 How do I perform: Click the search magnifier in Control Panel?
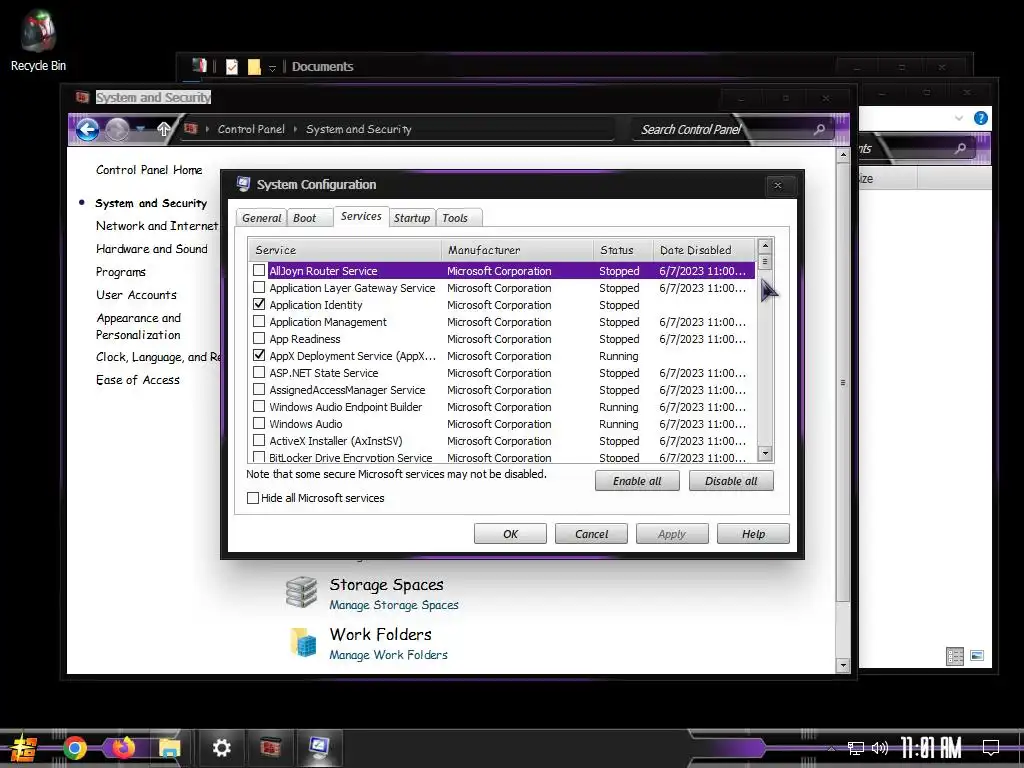819,129
